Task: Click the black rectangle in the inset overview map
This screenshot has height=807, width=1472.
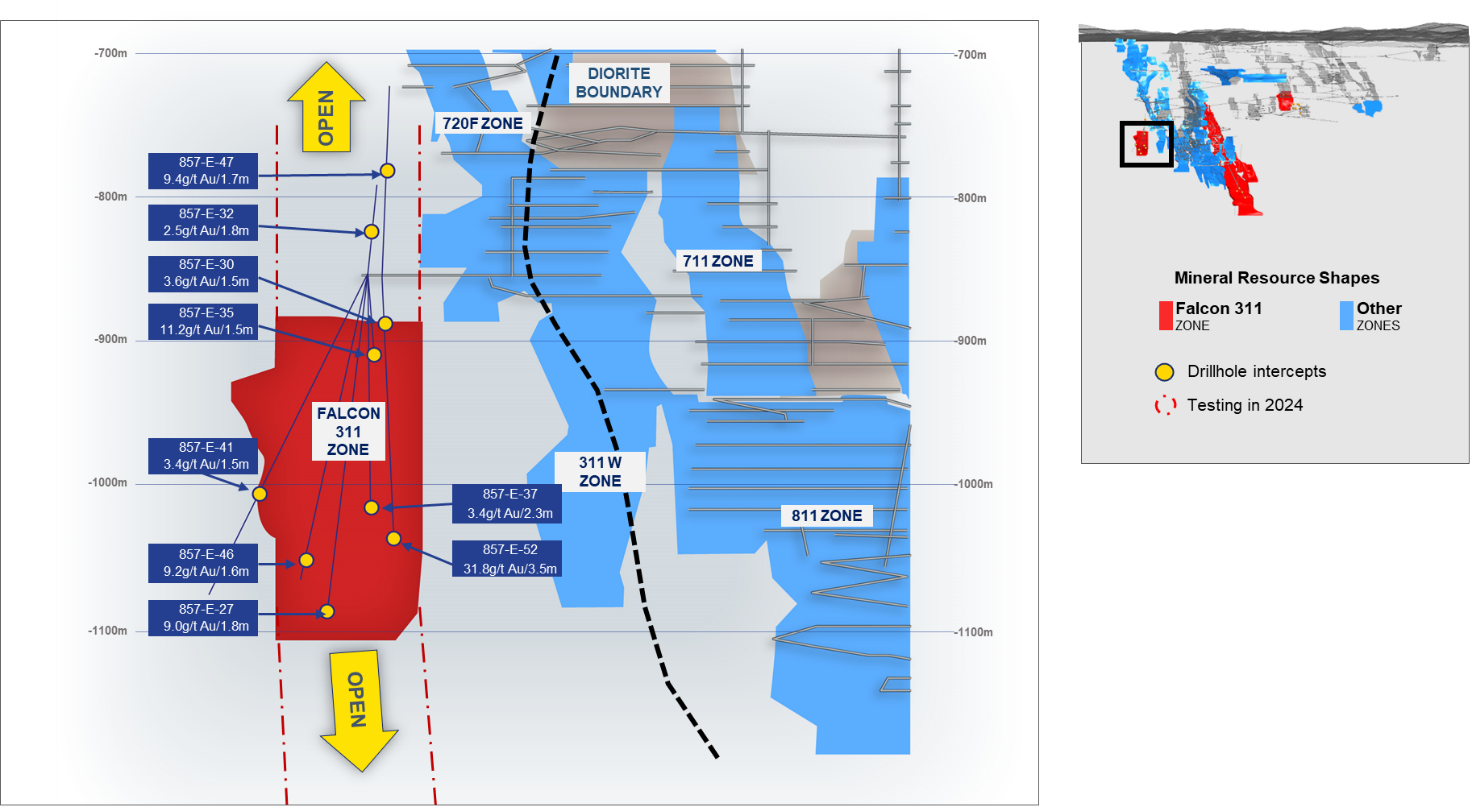Action: (x=1145, y=144)
